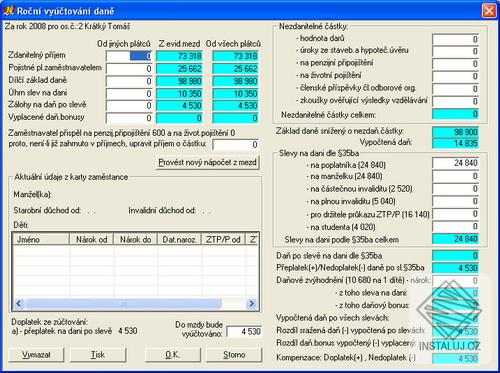
Task: Click the Daňové zvýhodnění nárok field
Action: (x=455, y=281)
